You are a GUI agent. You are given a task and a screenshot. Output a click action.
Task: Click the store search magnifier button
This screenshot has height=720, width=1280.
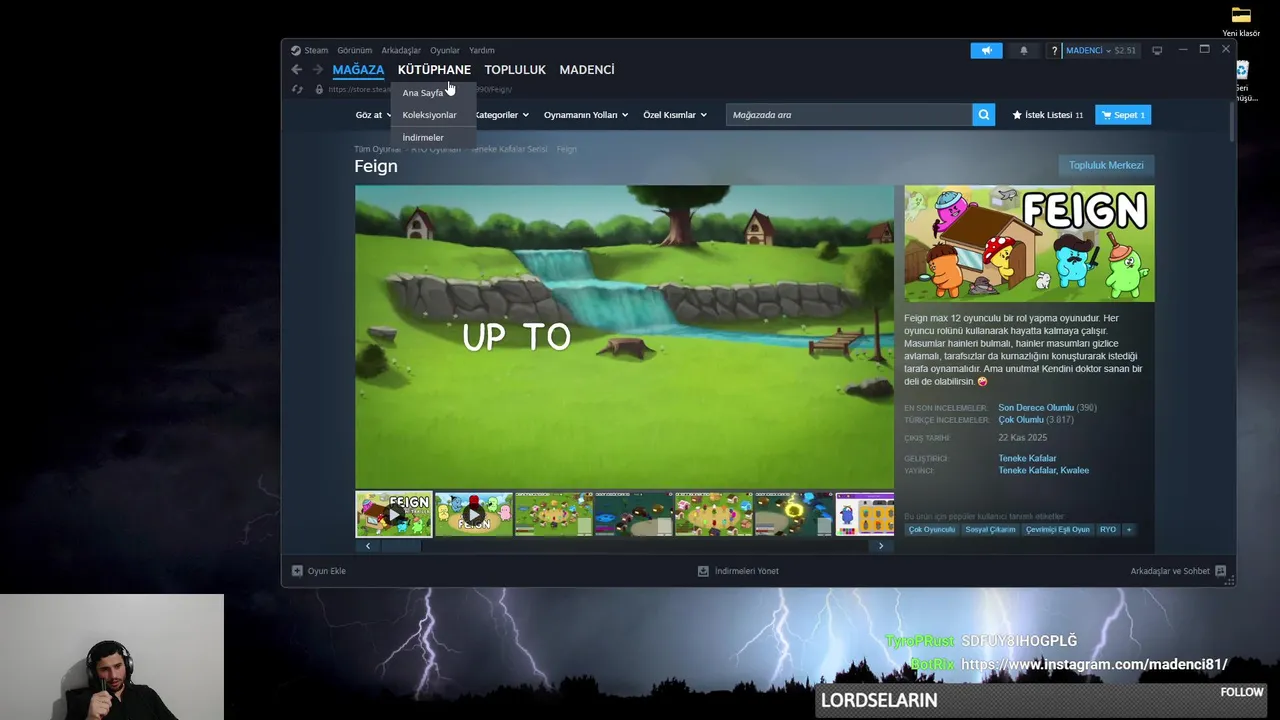point(984,115)
